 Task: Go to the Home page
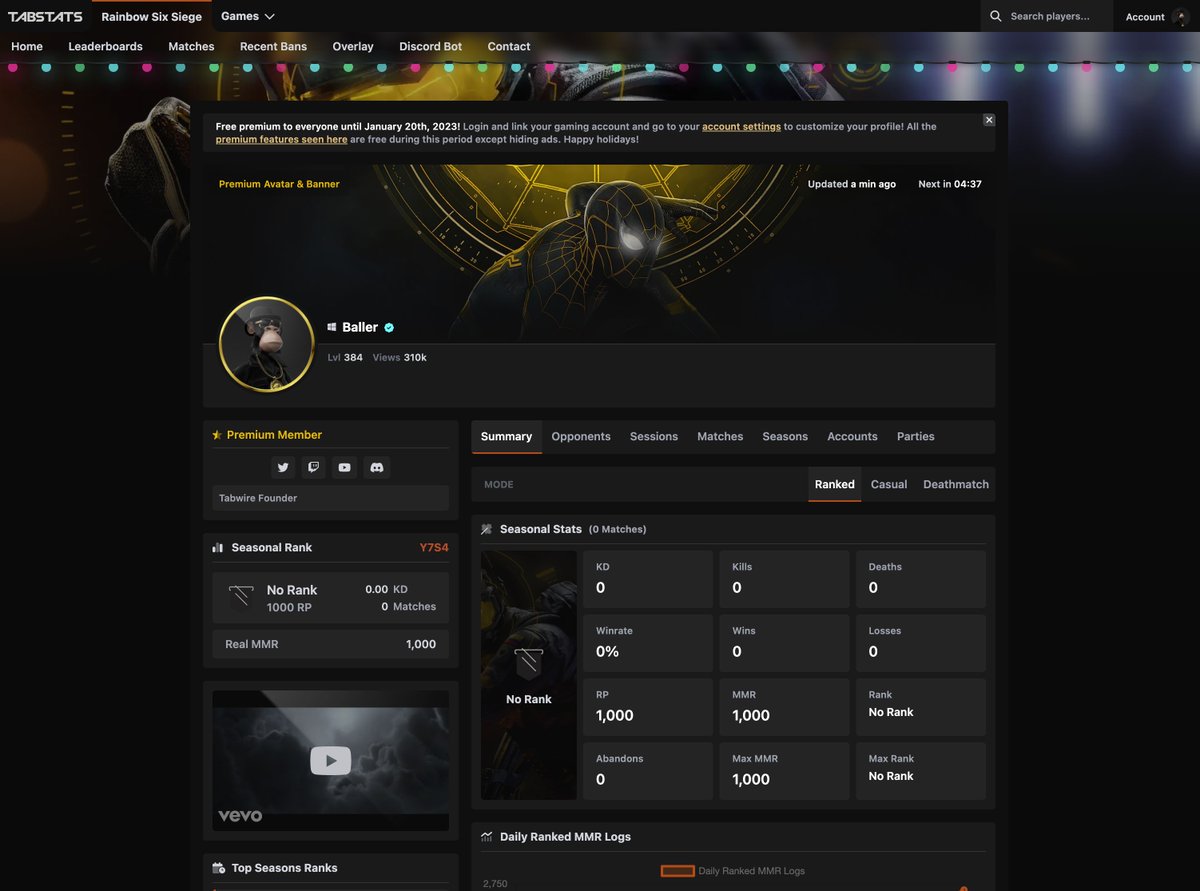(27, 46)
